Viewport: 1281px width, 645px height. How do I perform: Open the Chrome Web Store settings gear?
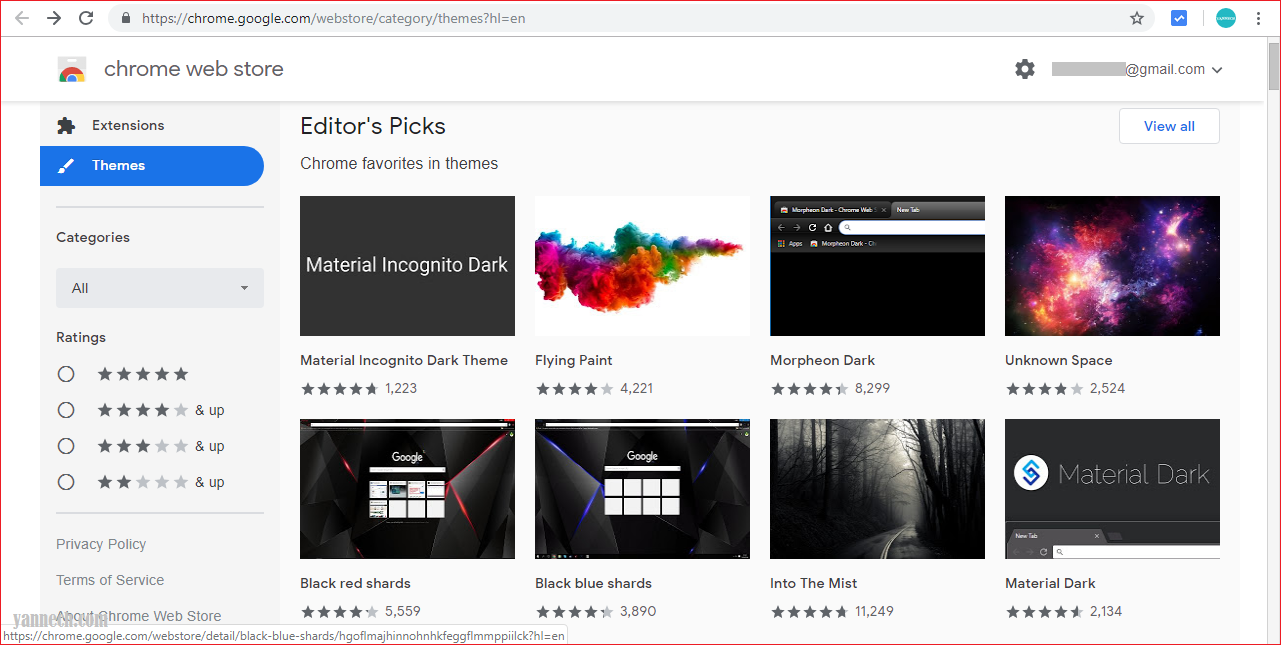[1024, 68]
